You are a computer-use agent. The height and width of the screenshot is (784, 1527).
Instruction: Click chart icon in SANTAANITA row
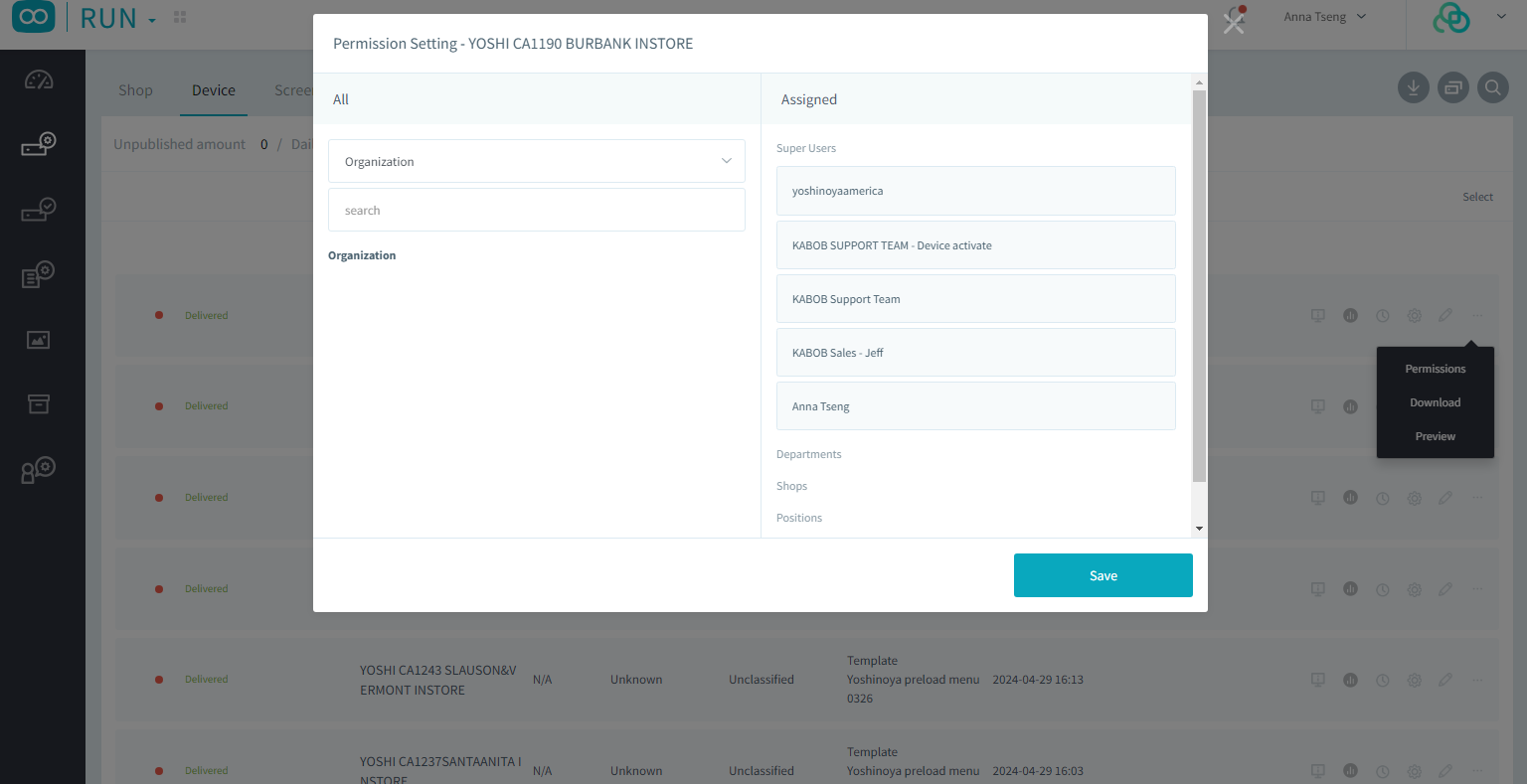point(1350,770)
